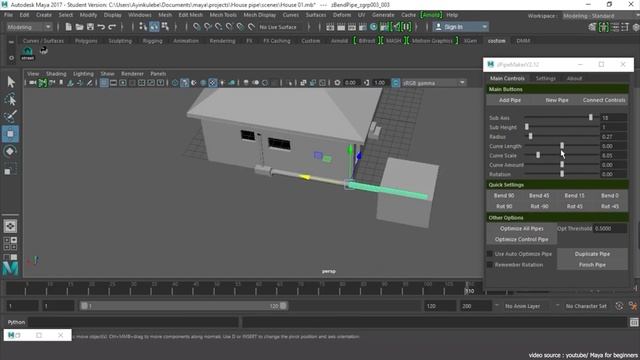The image size is (640, 360).
Task: Enable Use Auto Optimize Pipe checkbox
Action: pyautogui.click(x=489, y=254)
